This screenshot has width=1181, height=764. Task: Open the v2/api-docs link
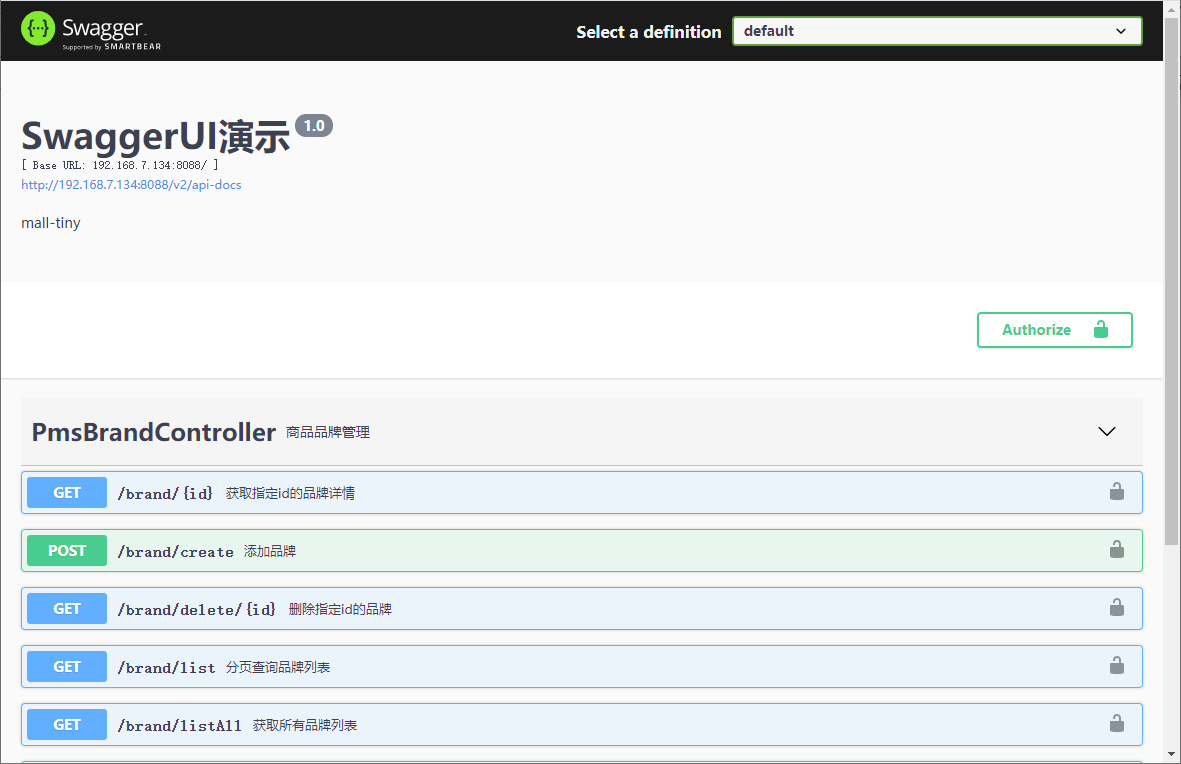click(131, 185)
